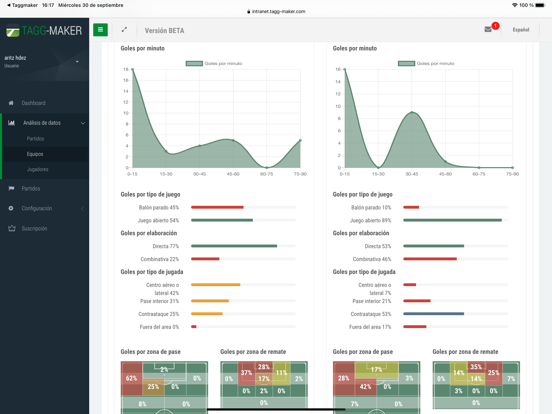Viewport: 552px width, 414px height.
Task: Expand the Configuración menu arrow
Action: (82, 209)
